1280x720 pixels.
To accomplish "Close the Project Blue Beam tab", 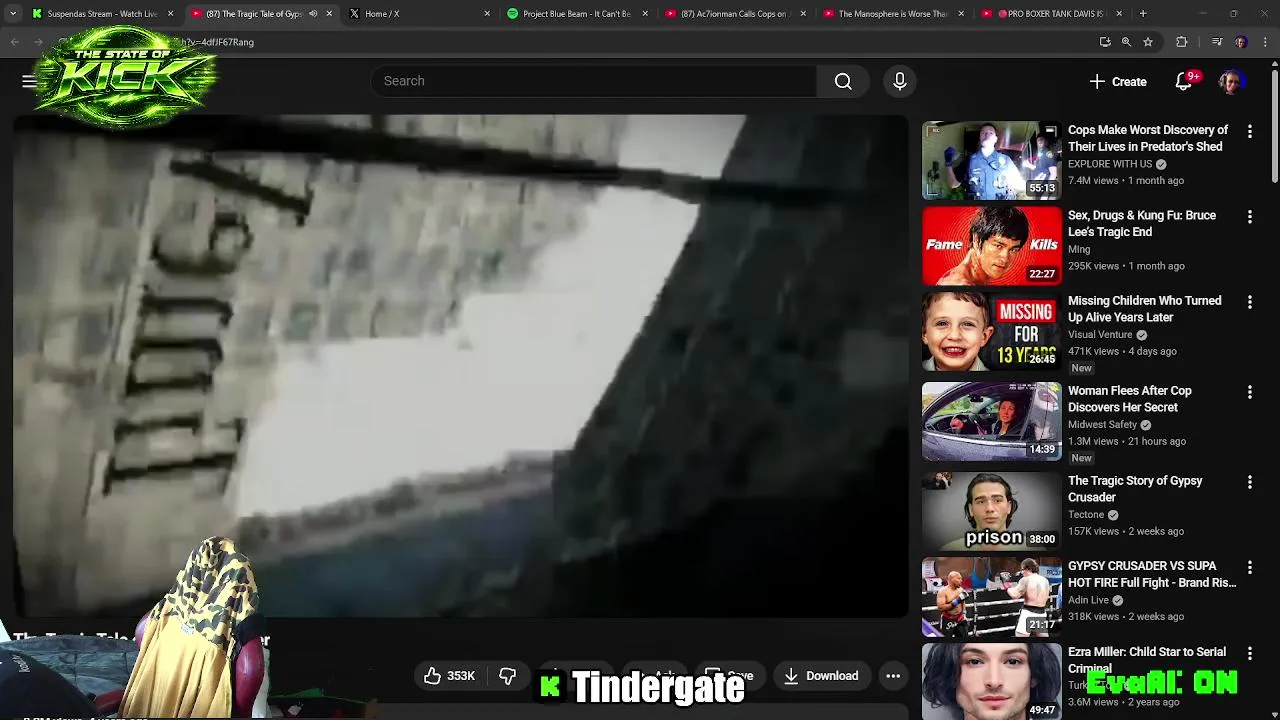I will [x=645, y=14].
